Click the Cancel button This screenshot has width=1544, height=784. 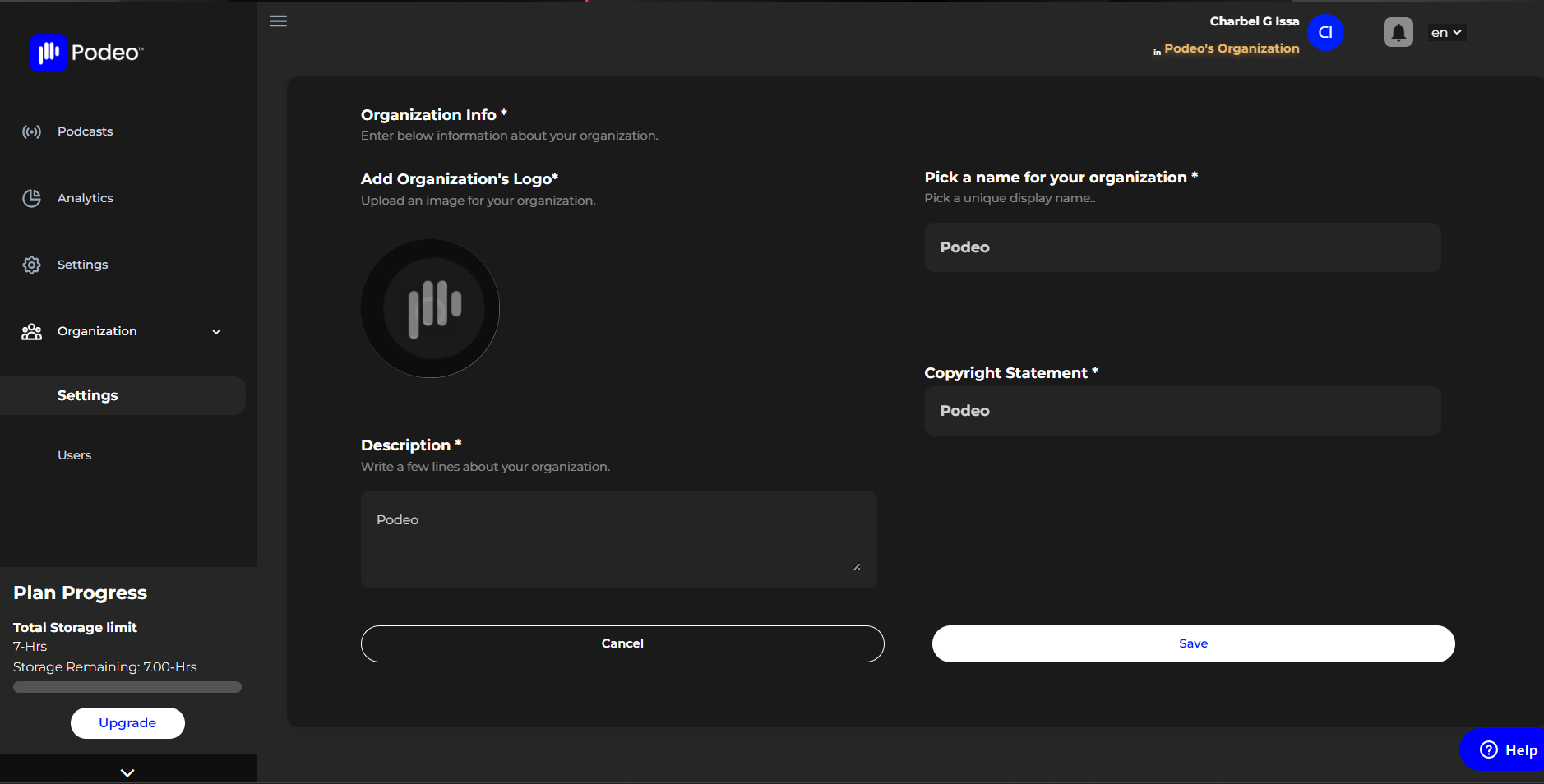coord(622,643)
